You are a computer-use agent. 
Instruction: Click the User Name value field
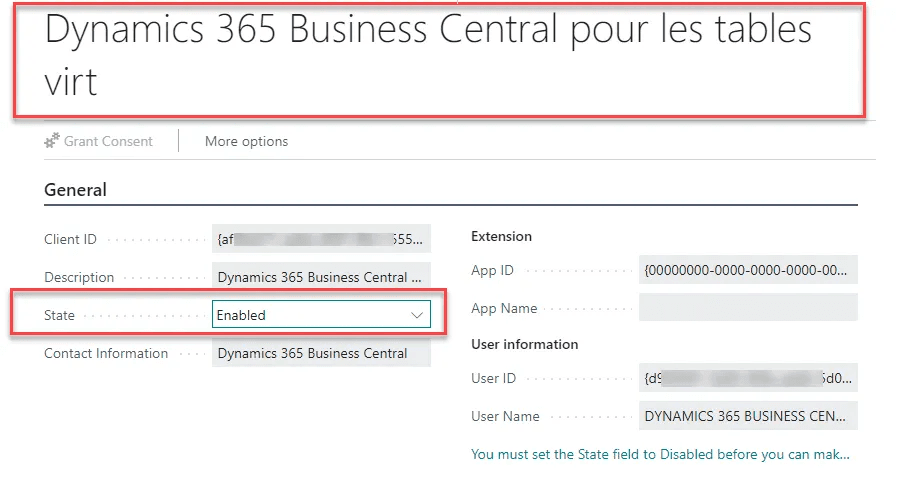(748, 416)
